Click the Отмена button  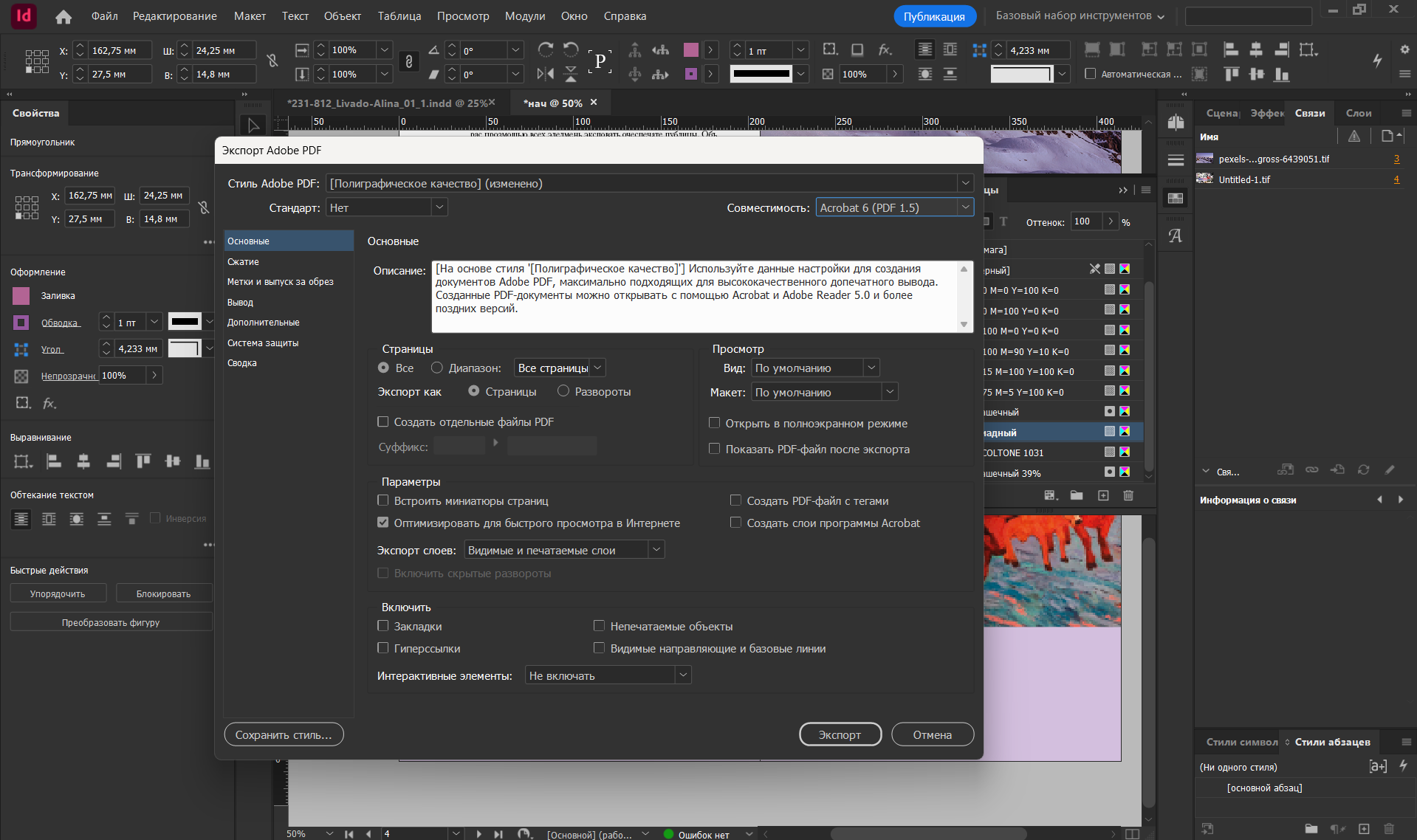click(x=933, y=734)
